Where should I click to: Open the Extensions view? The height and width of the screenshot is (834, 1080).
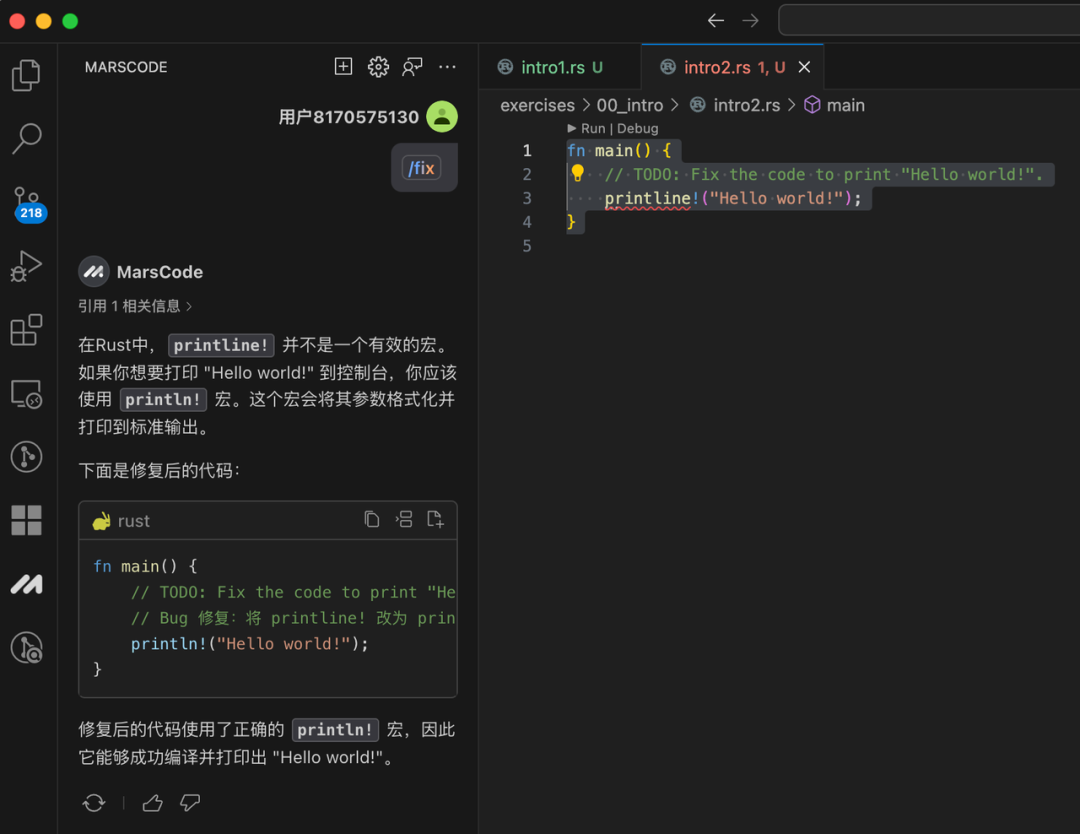(26, 330)
